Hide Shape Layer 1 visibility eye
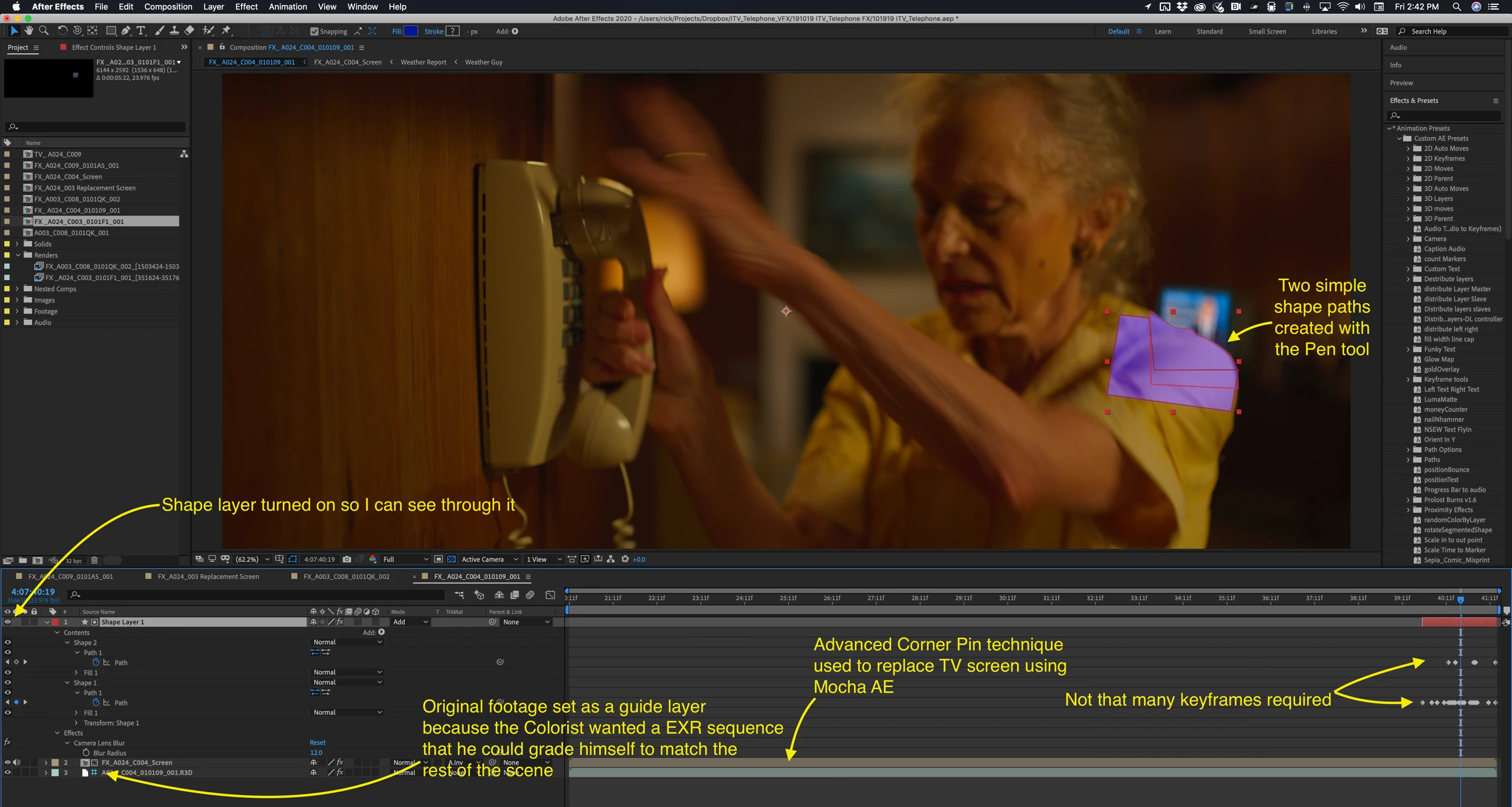Viewport: 1512px width, 807px height. 8,622
